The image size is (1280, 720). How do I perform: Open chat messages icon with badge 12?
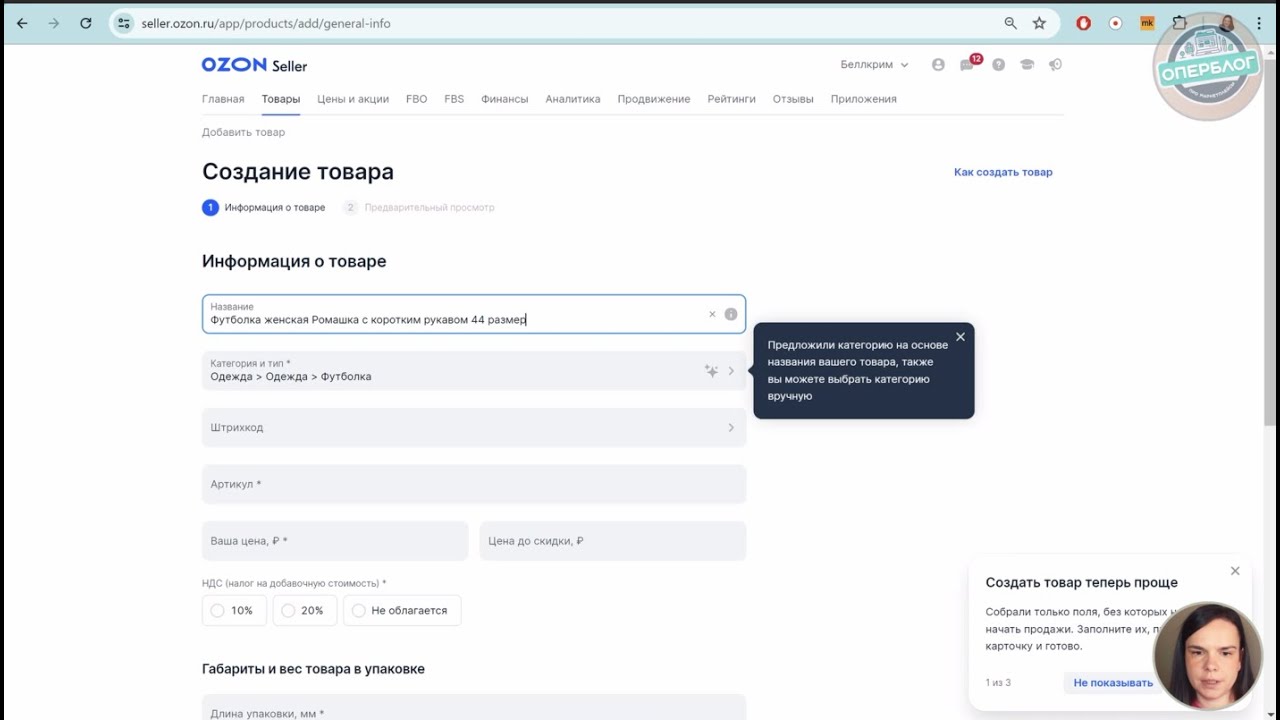coord(967,65)
